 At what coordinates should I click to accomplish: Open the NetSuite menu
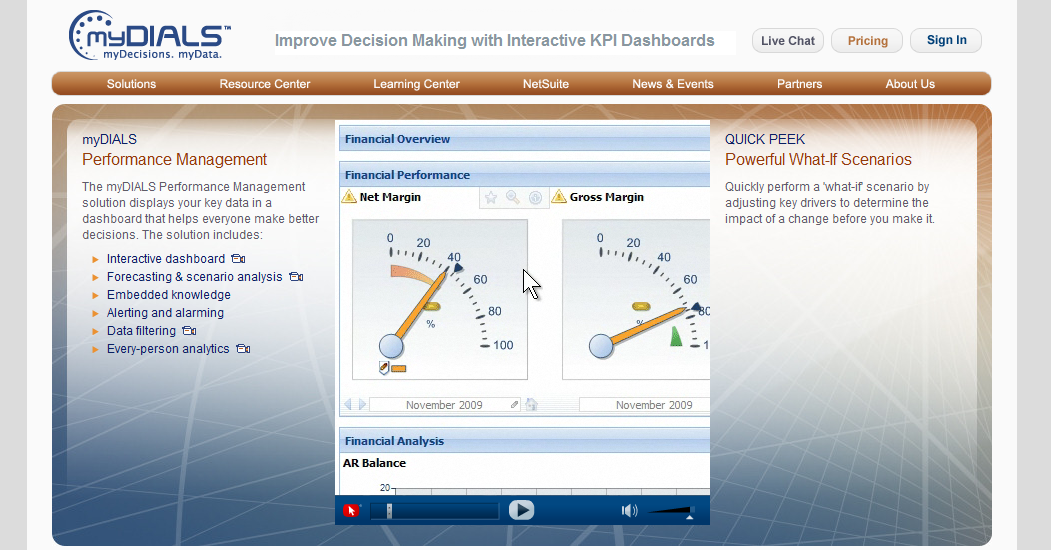(546, 84)
